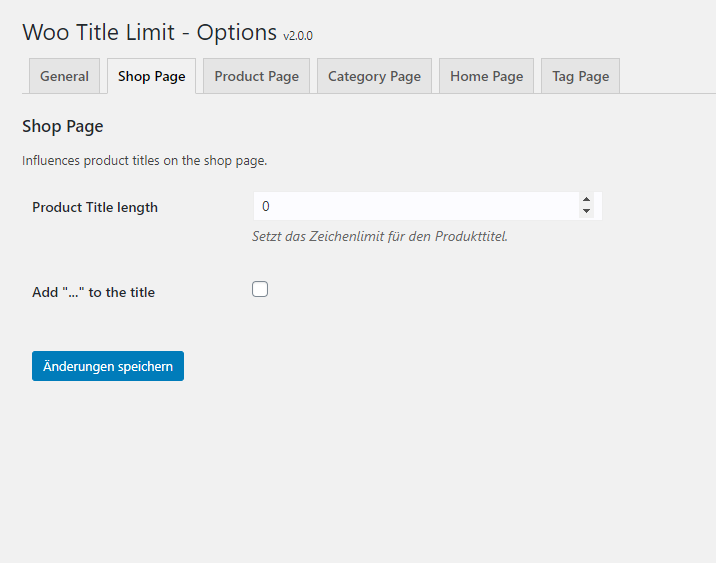This screenshot has width=716, height=563.
Task: Switch to the Product Page tab
Action: click(257, 76)
